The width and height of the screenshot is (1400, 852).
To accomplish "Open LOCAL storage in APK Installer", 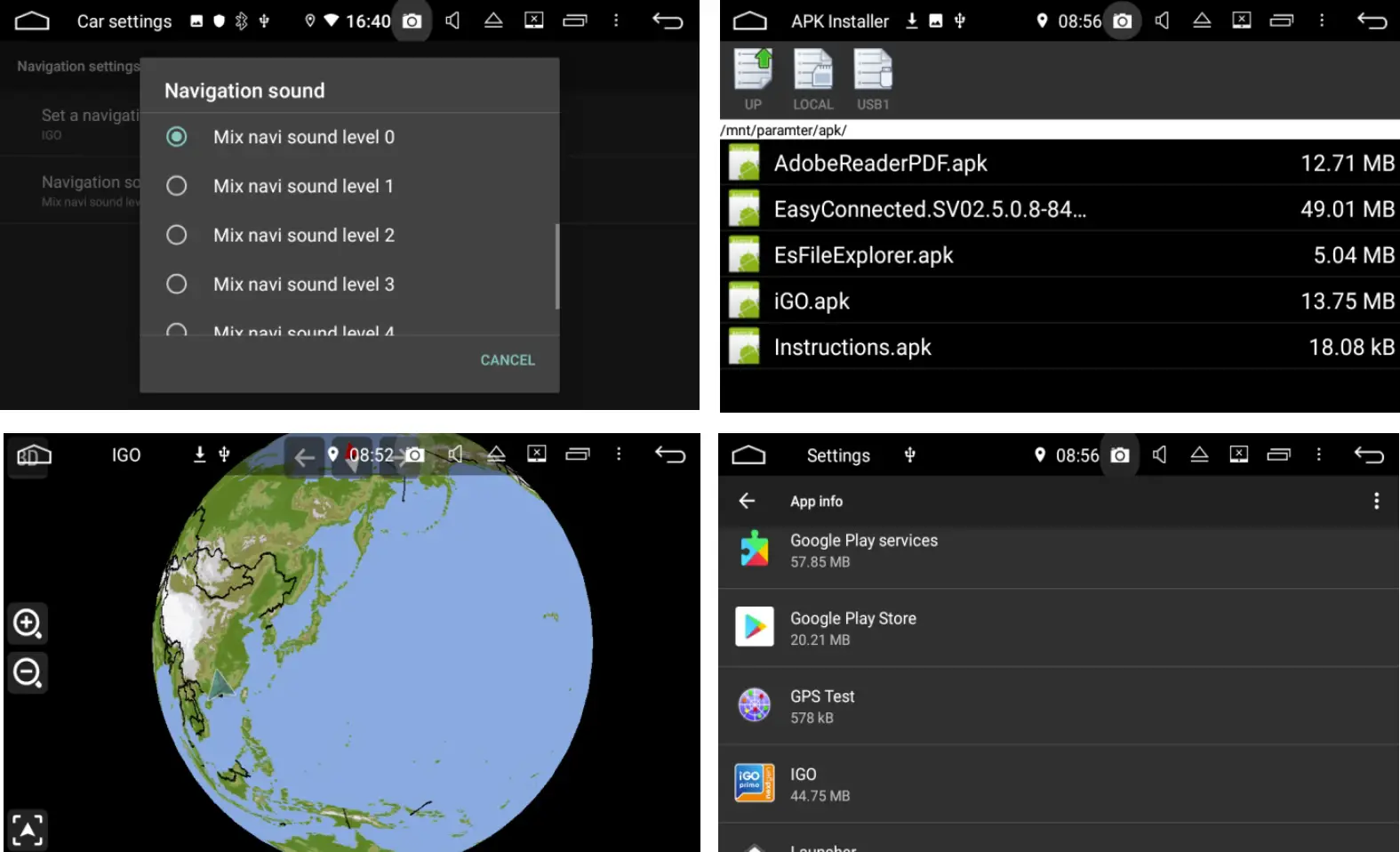I will click(x=813, y=80).
